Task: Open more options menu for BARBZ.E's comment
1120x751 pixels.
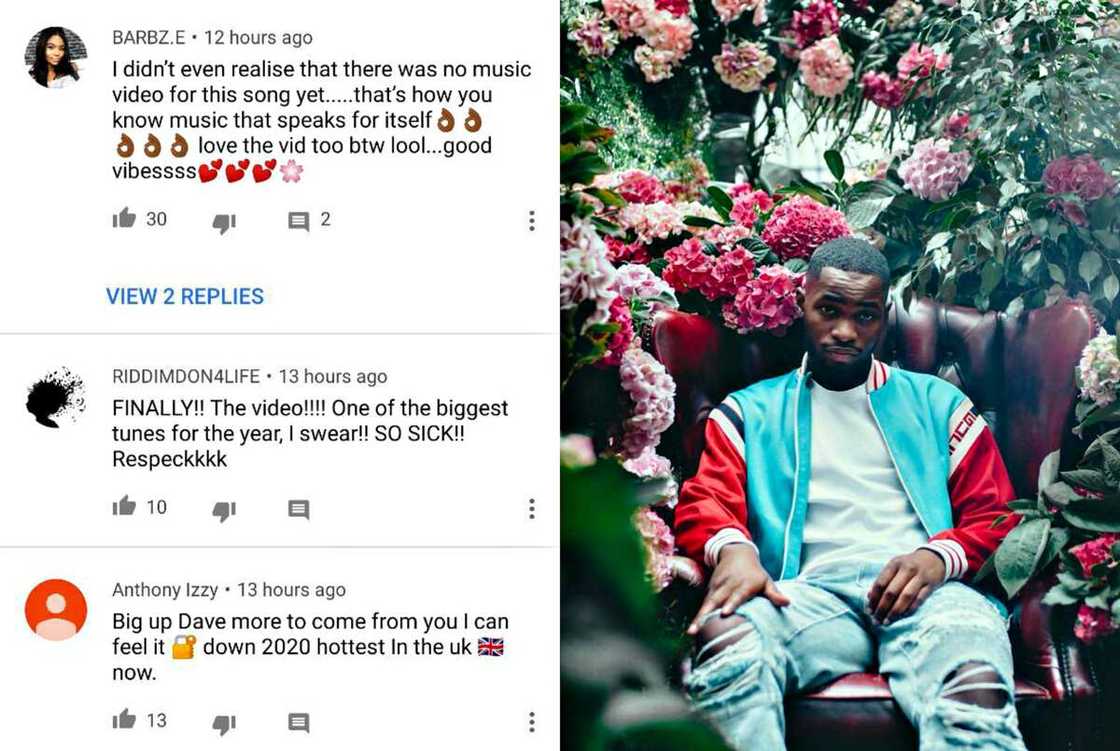Action: [x=531, y=221]
